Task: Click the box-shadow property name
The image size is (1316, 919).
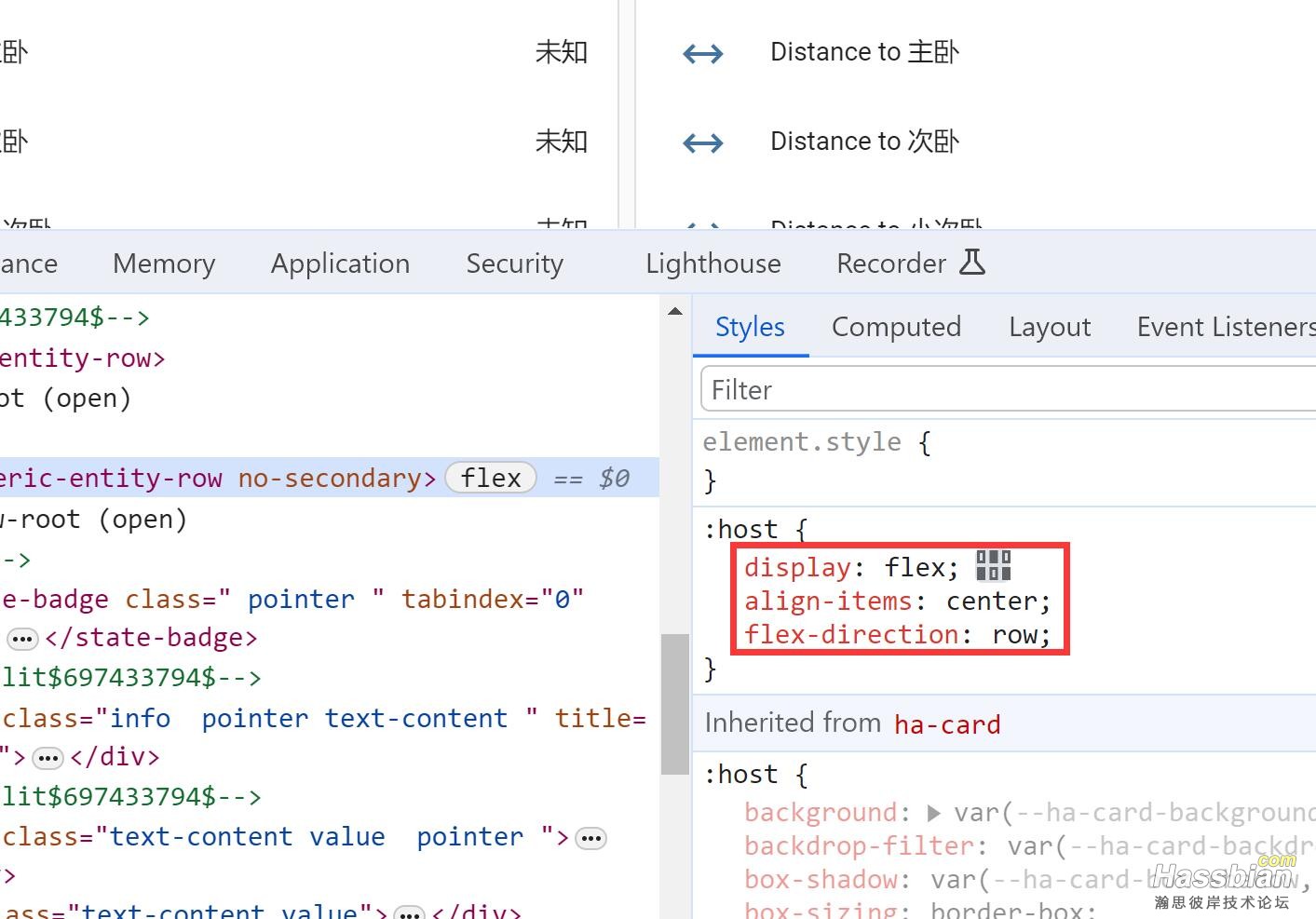Action: (x=821, y=879)
